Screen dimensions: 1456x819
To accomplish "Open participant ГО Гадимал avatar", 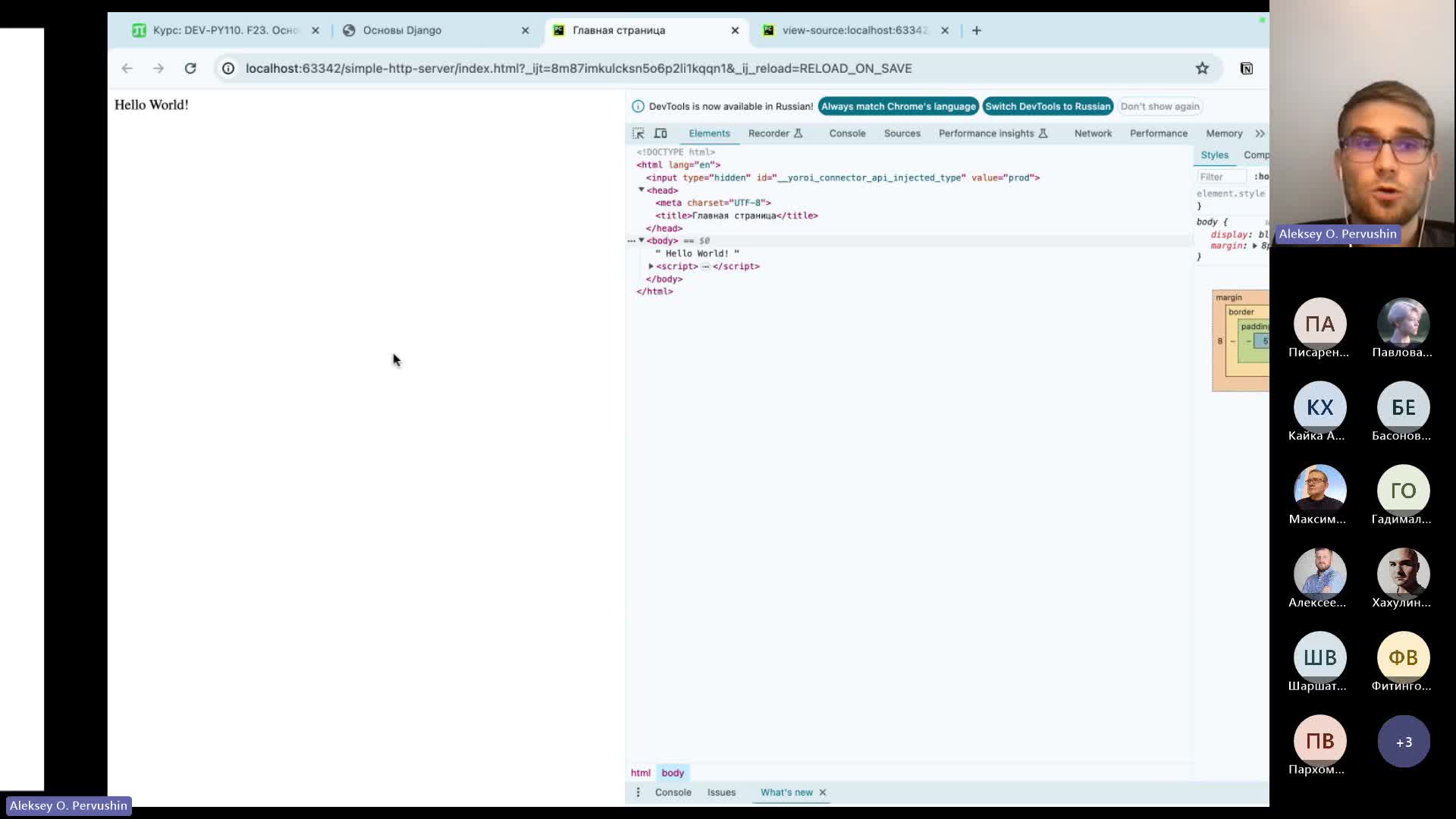I will pyautogui.click(x=1403, y=491).
